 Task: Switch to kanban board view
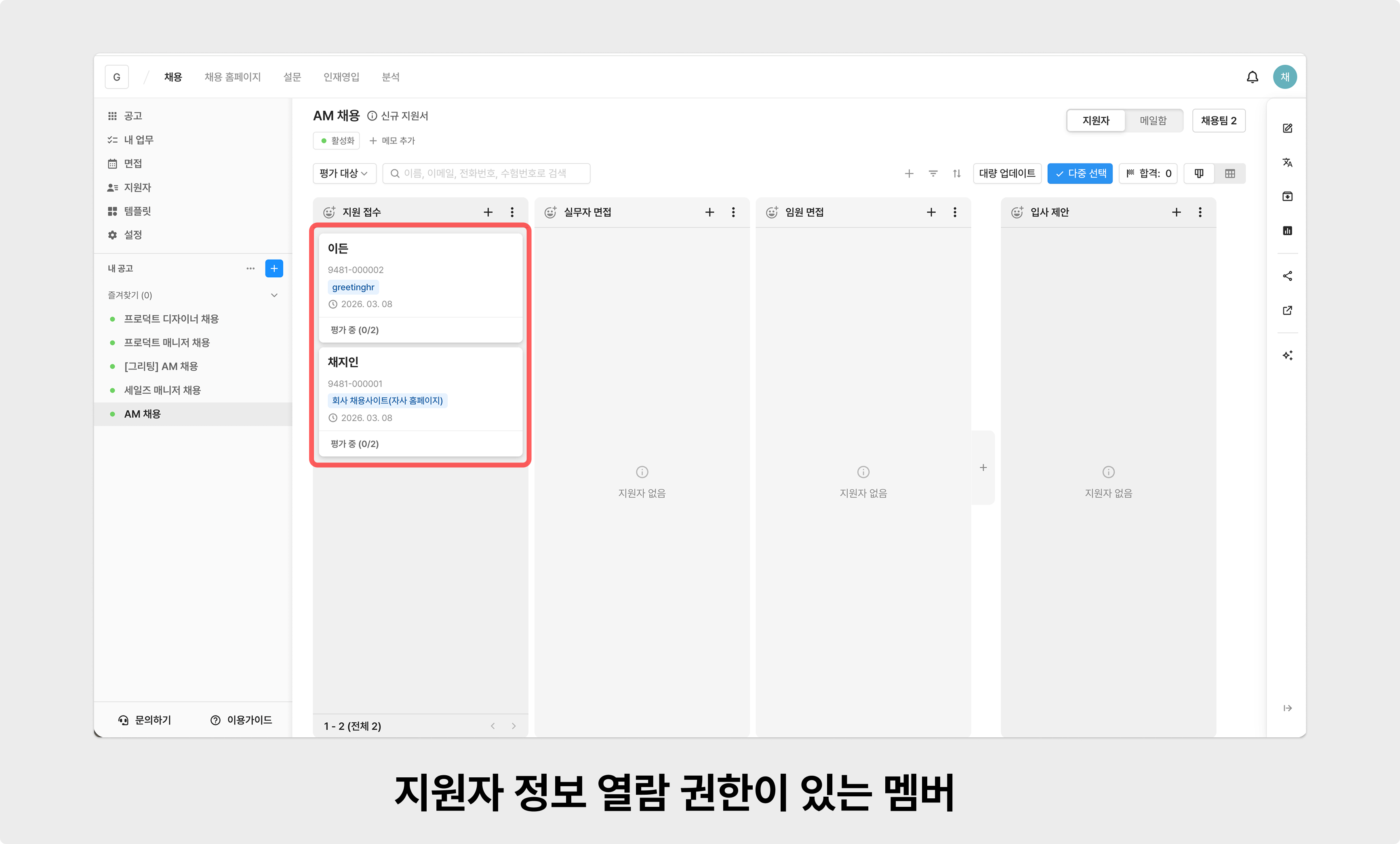(1199, 173)
